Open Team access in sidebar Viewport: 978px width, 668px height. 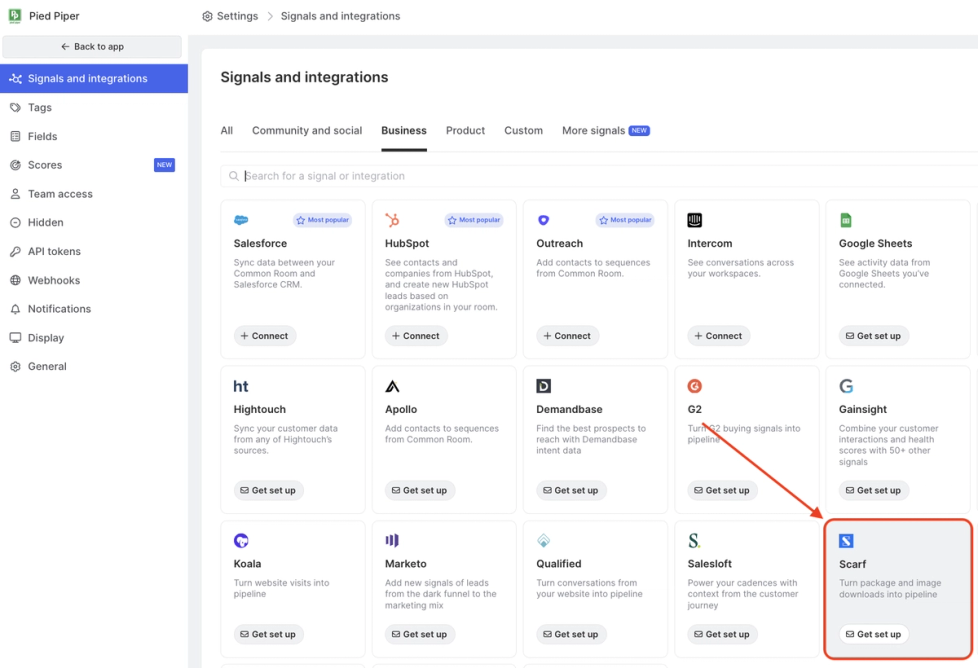[94, 194]
